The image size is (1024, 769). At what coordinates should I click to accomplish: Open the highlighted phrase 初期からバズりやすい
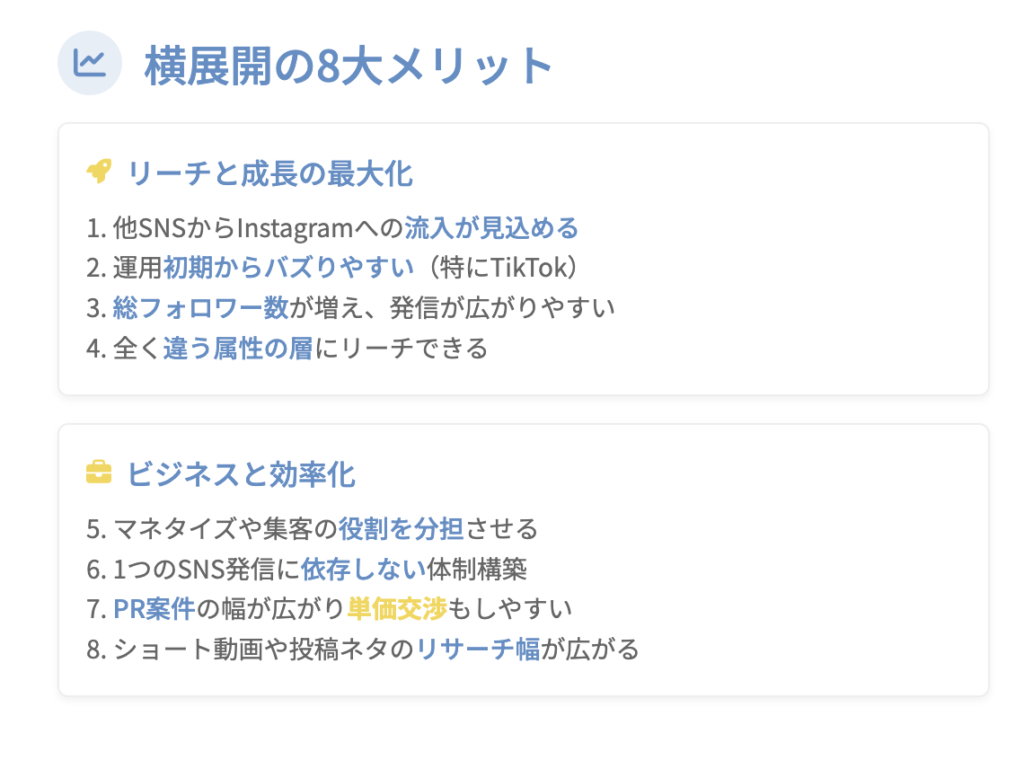288,268
